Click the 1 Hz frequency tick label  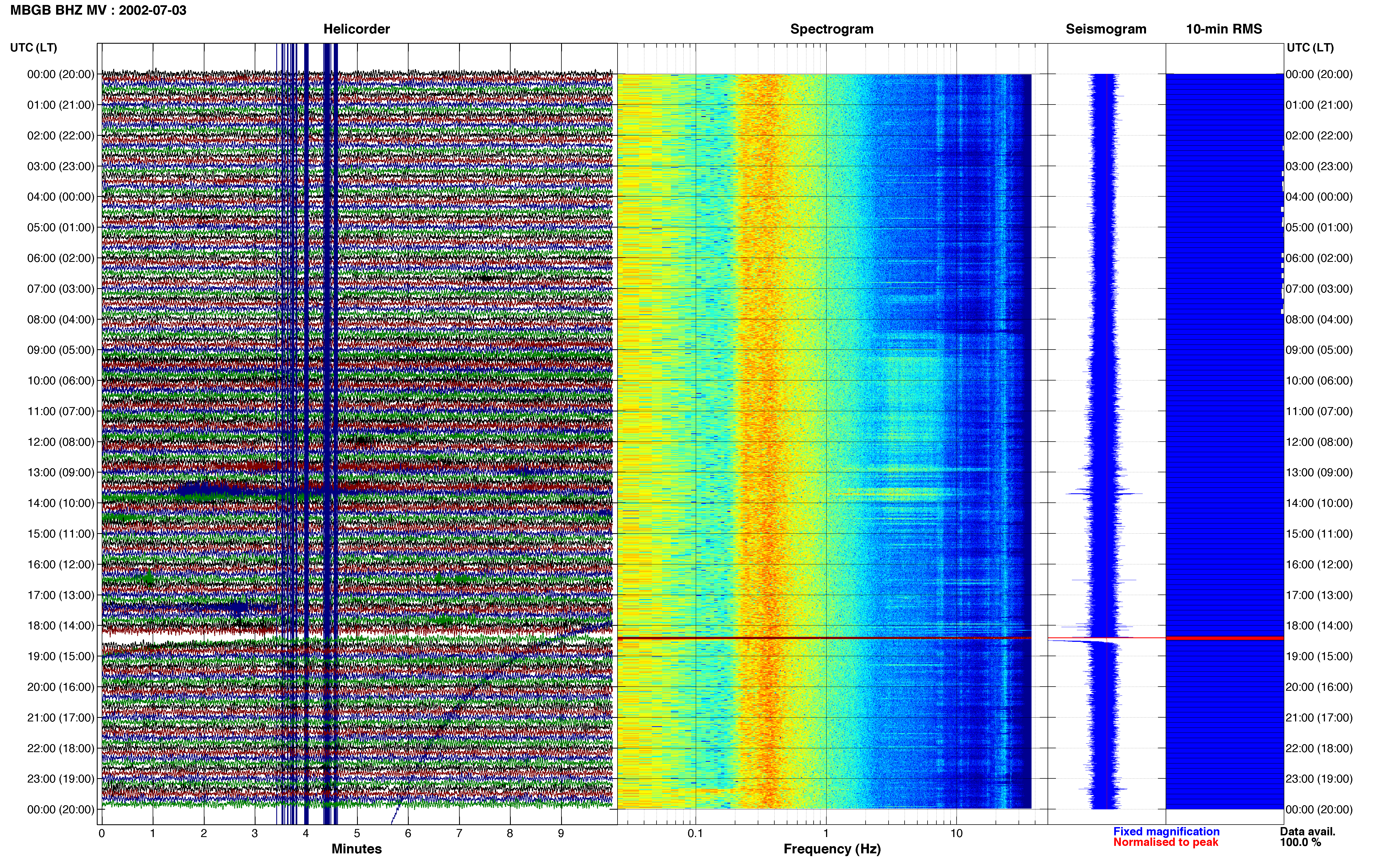[x=826, y=833]
